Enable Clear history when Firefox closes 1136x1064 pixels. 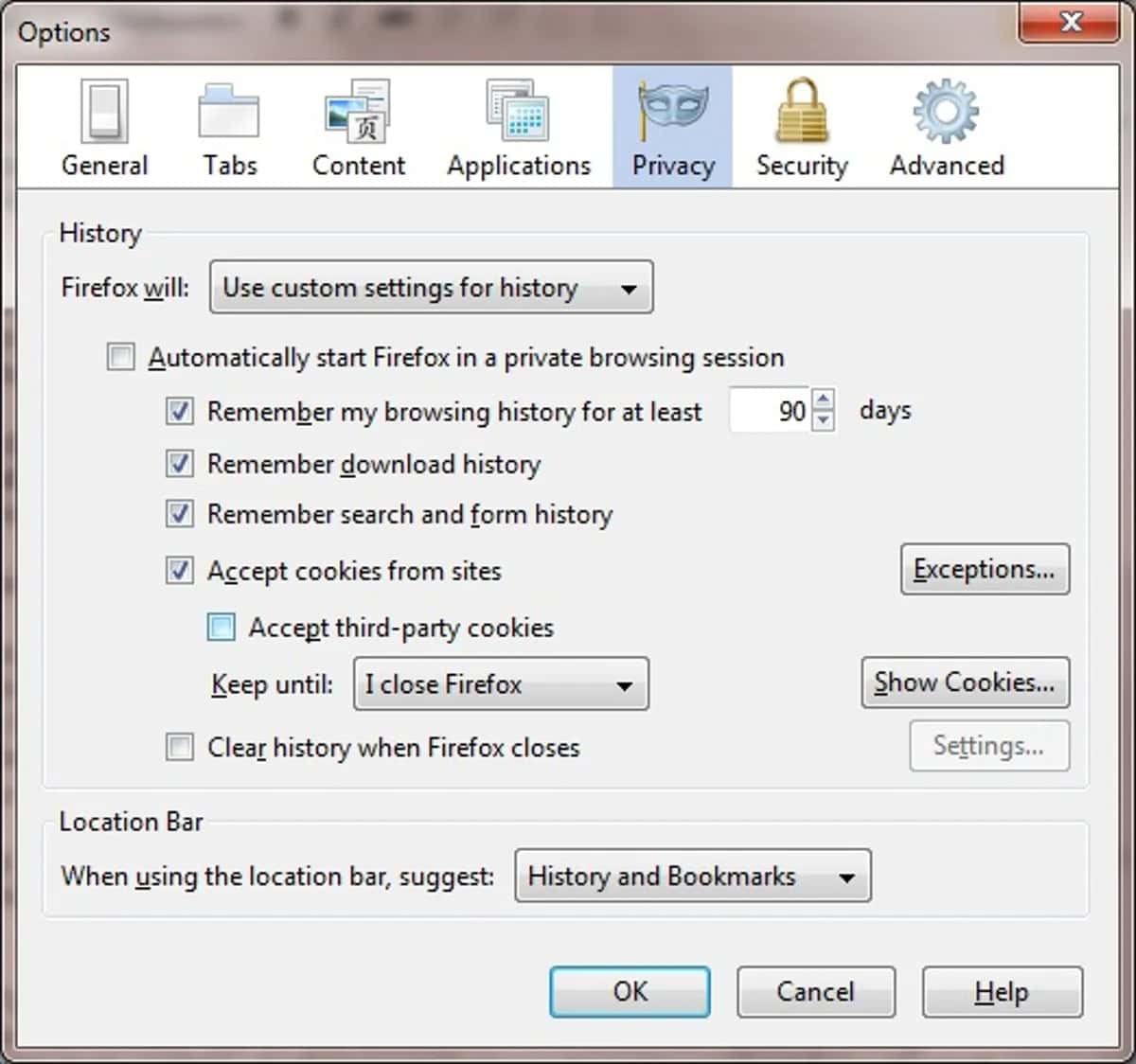(x=179, y=747)
